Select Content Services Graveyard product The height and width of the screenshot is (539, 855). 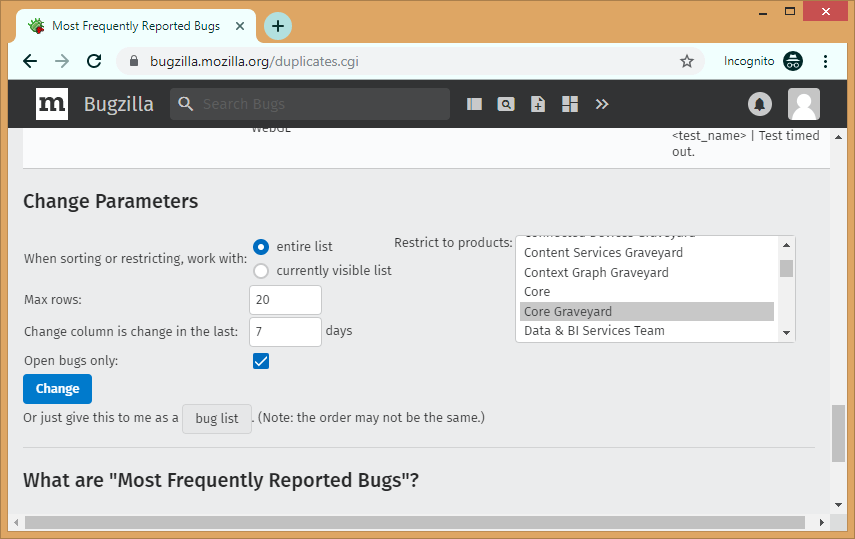(647, 253)
